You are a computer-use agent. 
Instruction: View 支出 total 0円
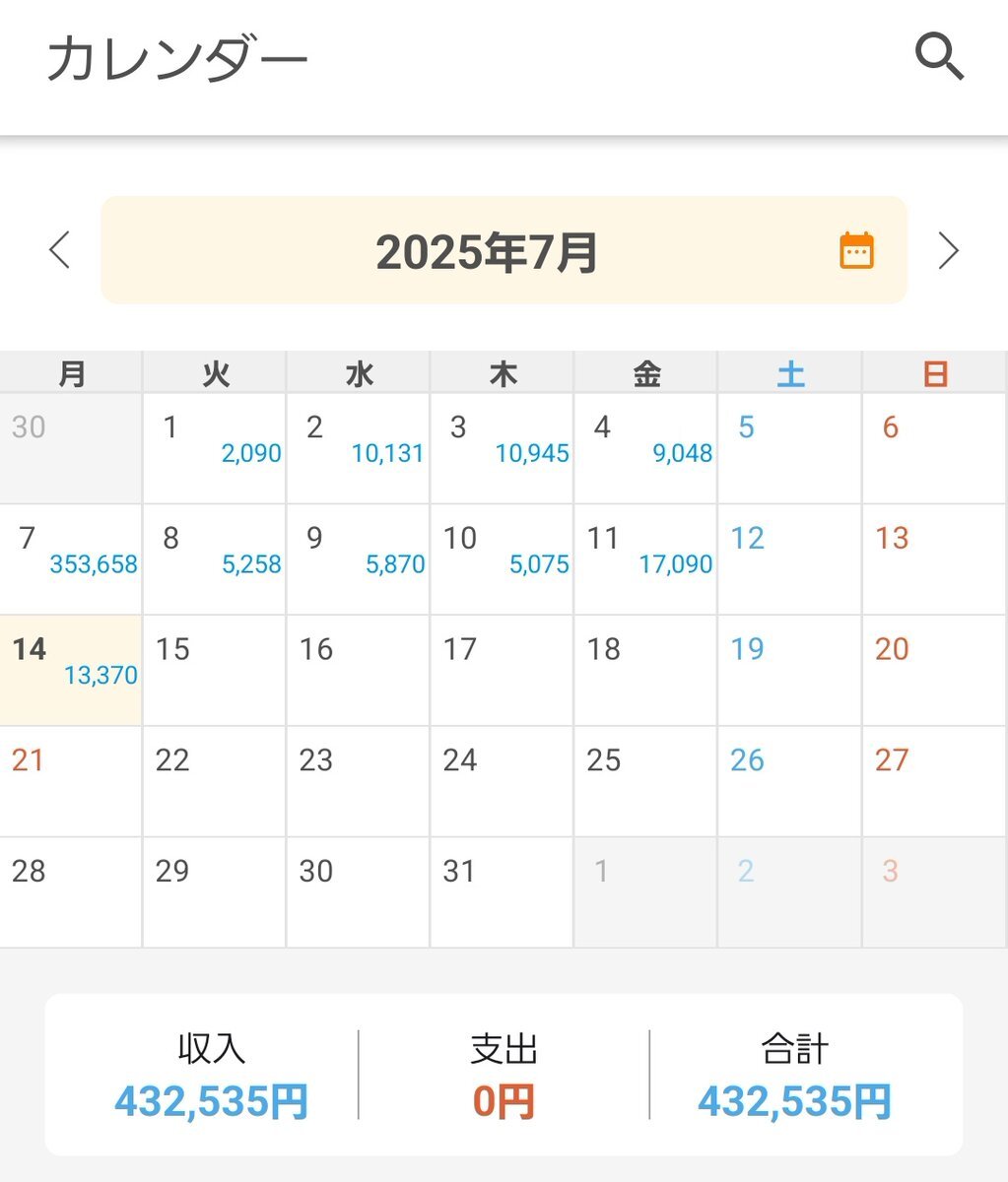point(504,1101)
